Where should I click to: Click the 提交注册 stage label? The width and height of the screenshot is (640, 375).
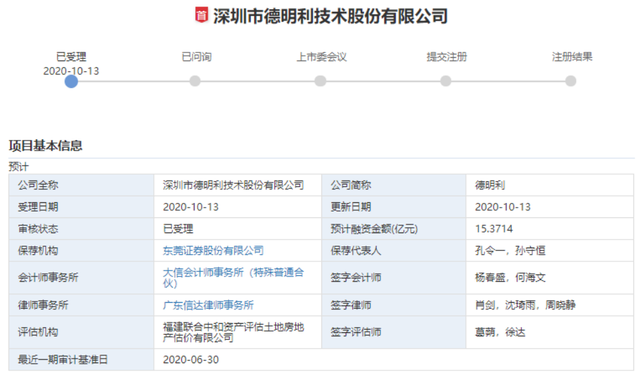pyautogui.click(x=447, y=57)
